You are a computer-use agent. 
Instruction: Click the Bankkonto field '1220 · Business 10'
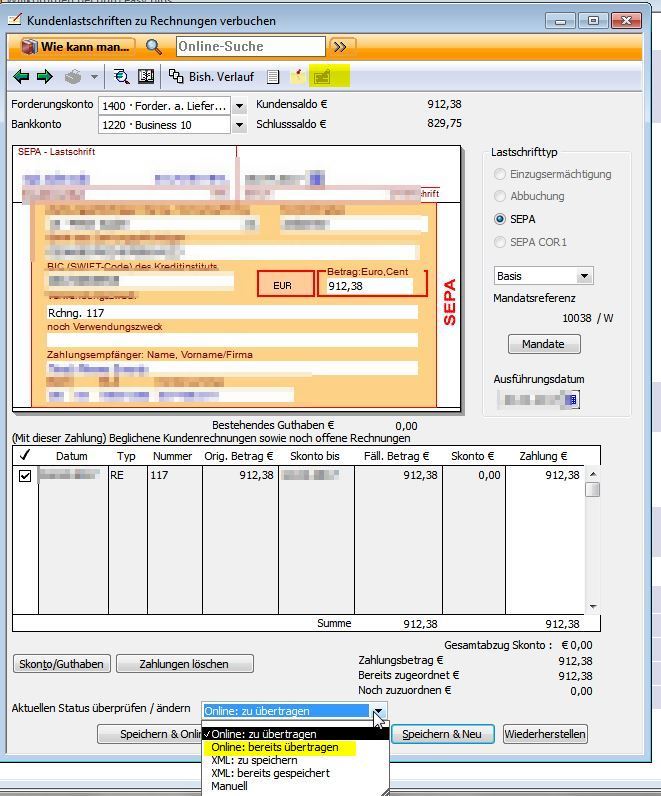point(164,125)
